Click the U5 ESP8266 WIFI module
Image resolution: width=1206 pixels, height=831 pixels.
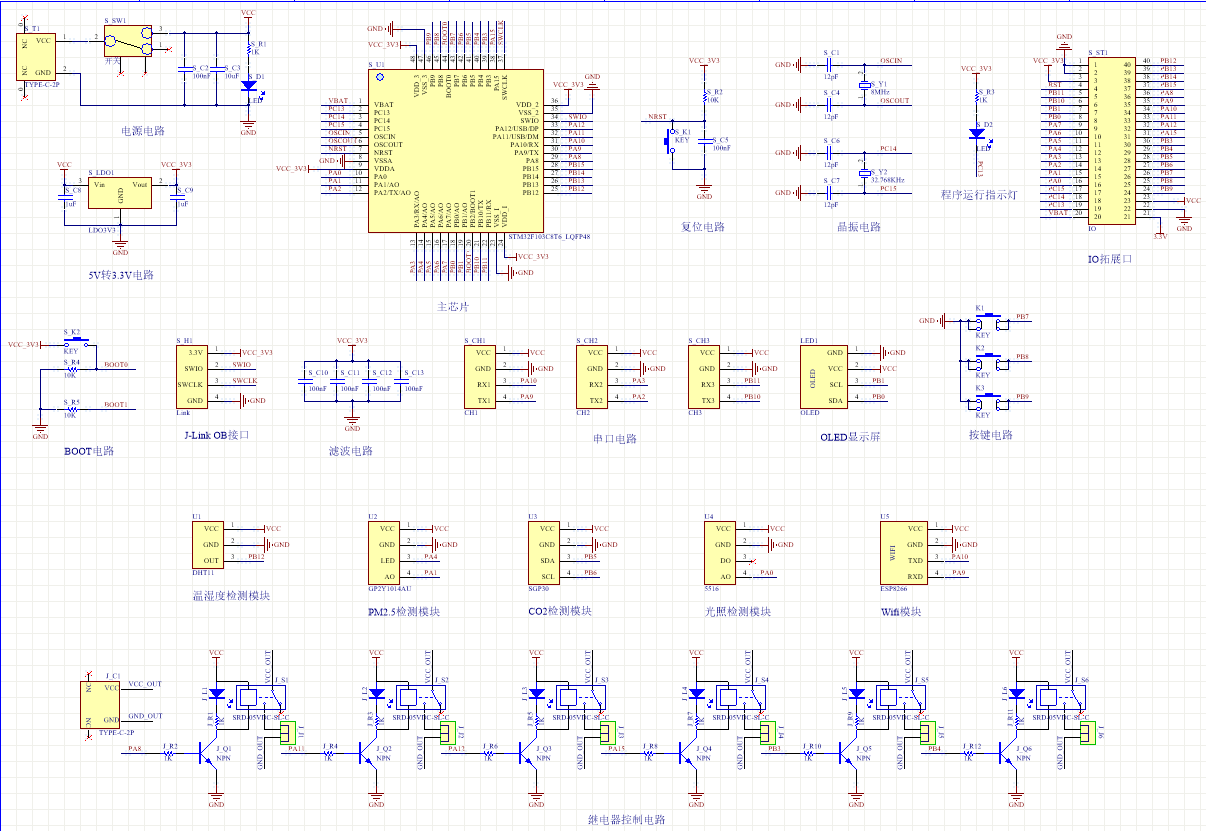(903, 553)
